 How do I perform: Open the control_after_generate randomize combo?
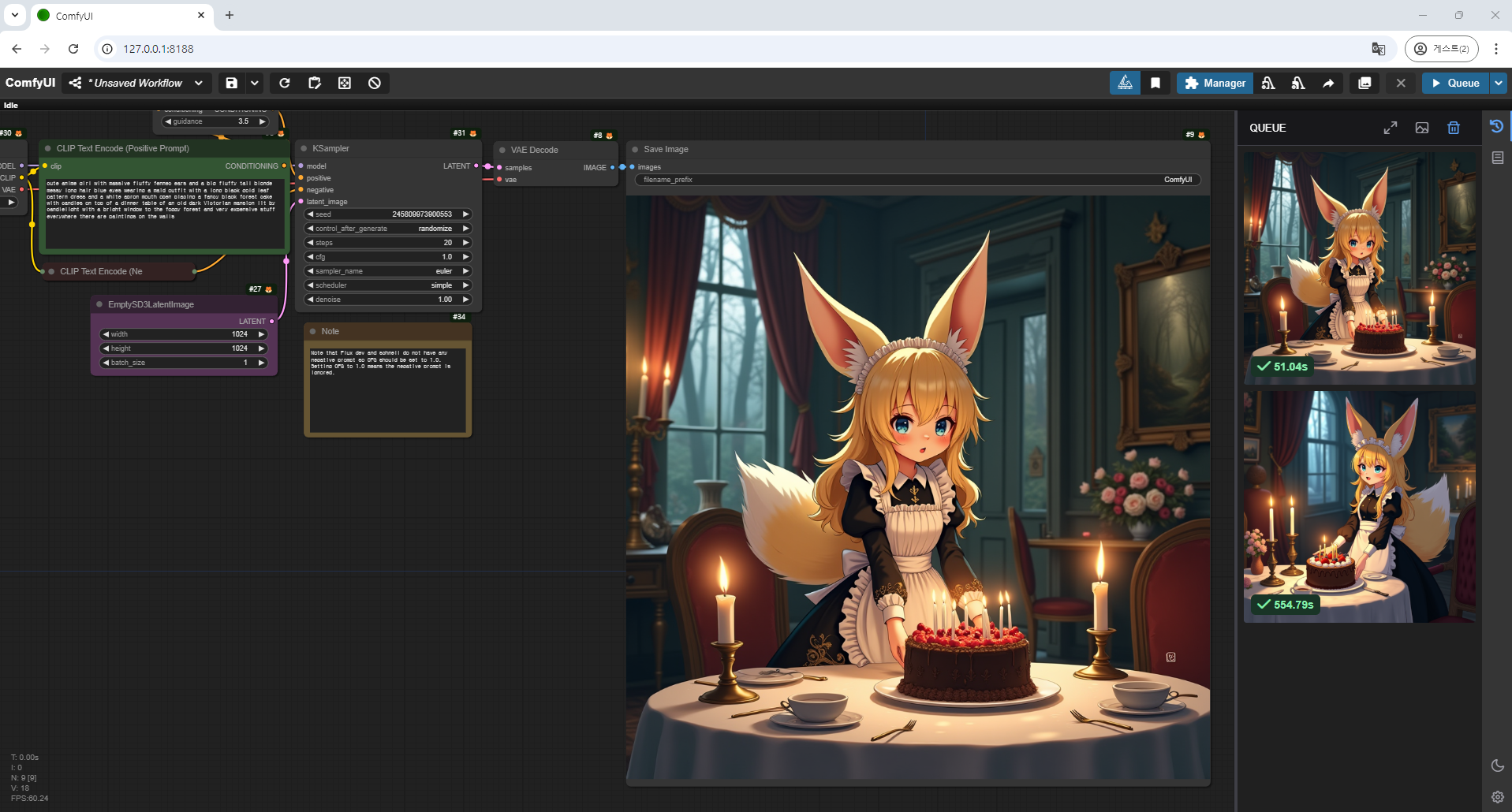pos(388,229)
